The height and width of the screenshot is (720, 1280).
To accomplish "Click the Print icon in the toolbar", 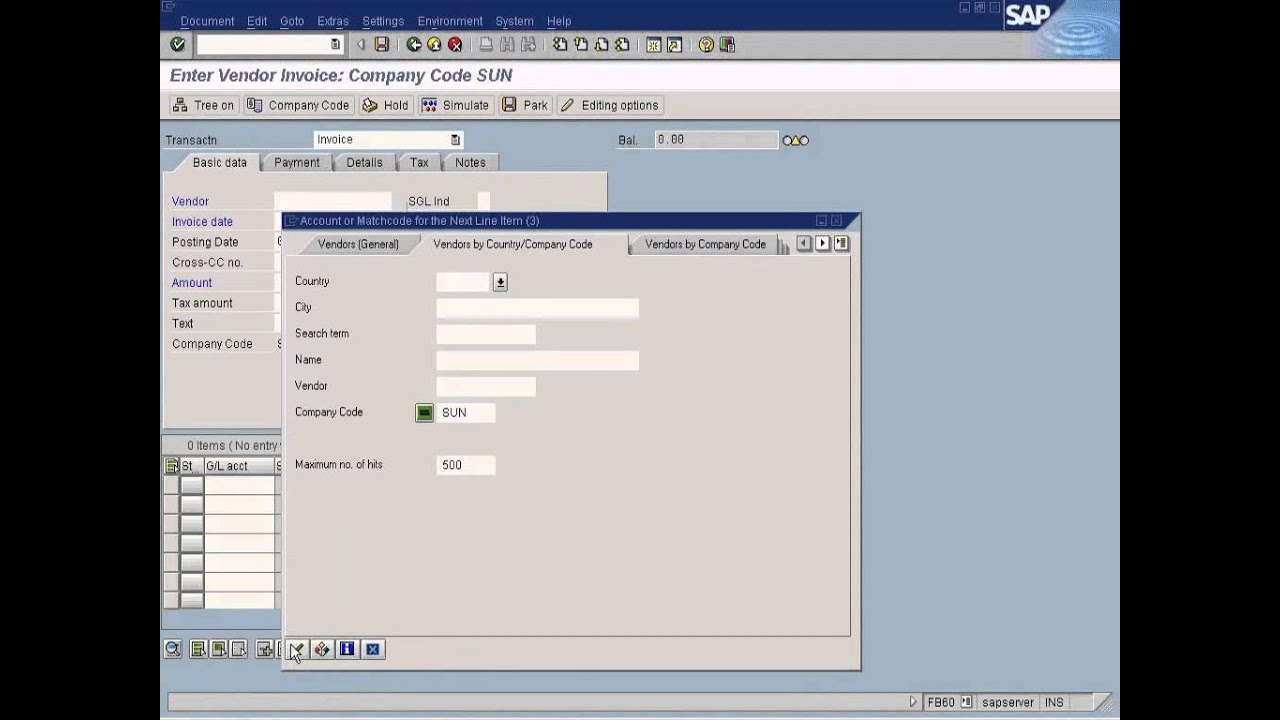I will coord(486,45).
